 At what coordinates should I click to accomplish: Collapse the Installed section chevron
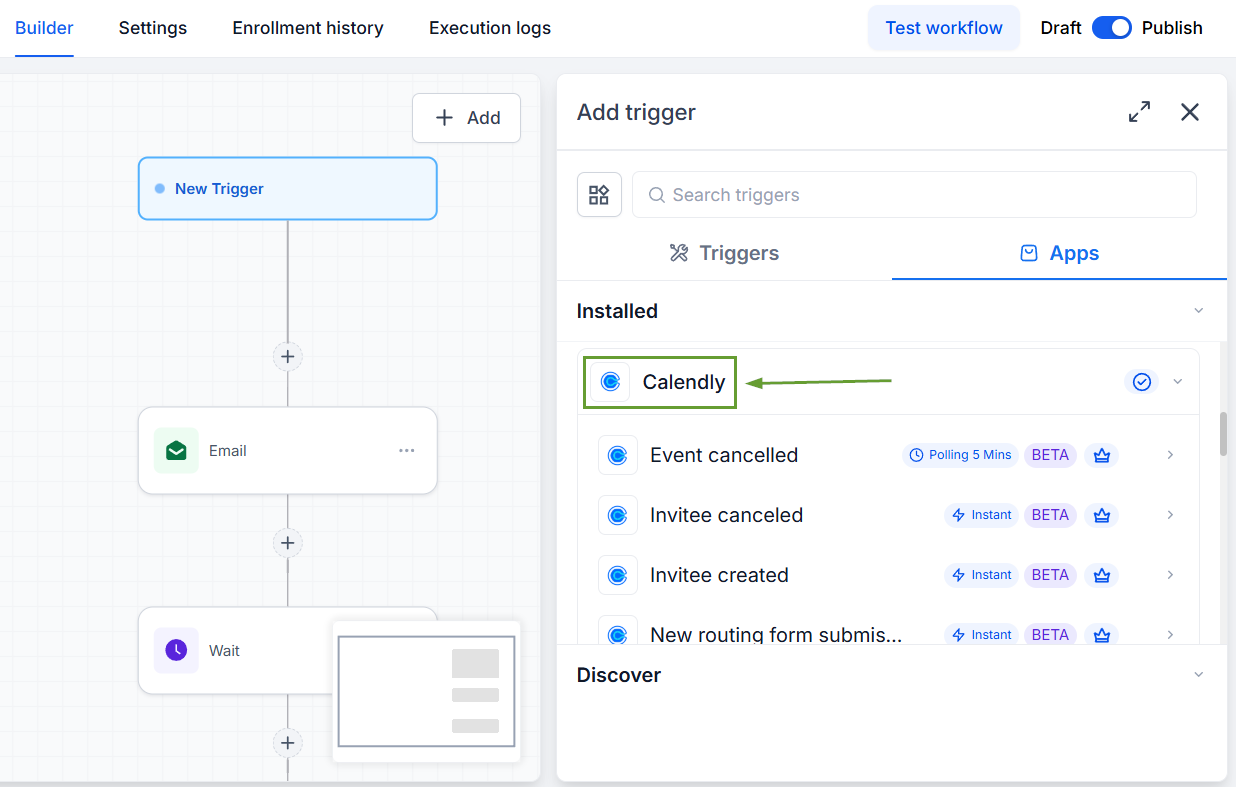point(1198,311)
